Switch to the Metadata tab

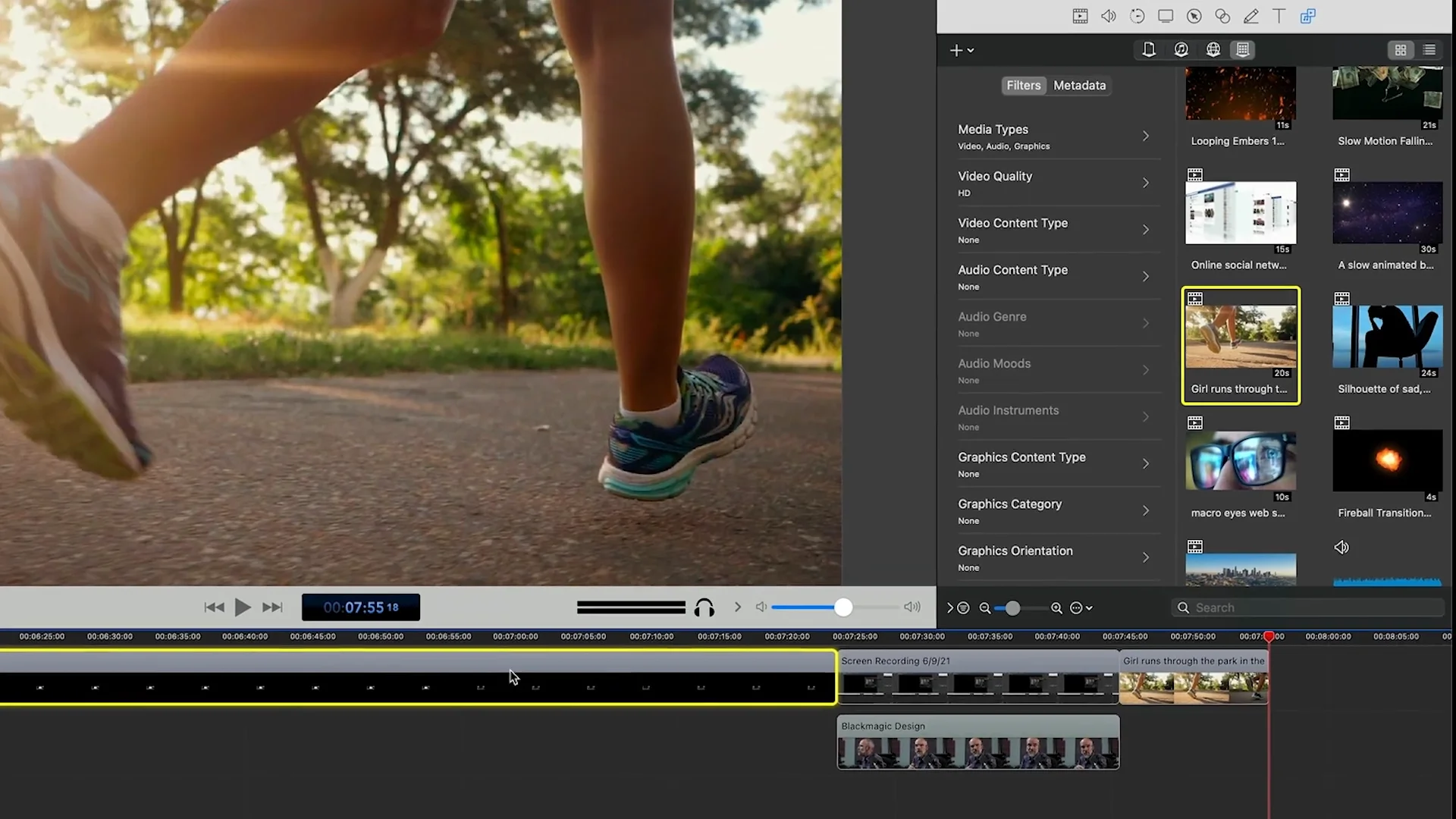tap(1080, 85)
